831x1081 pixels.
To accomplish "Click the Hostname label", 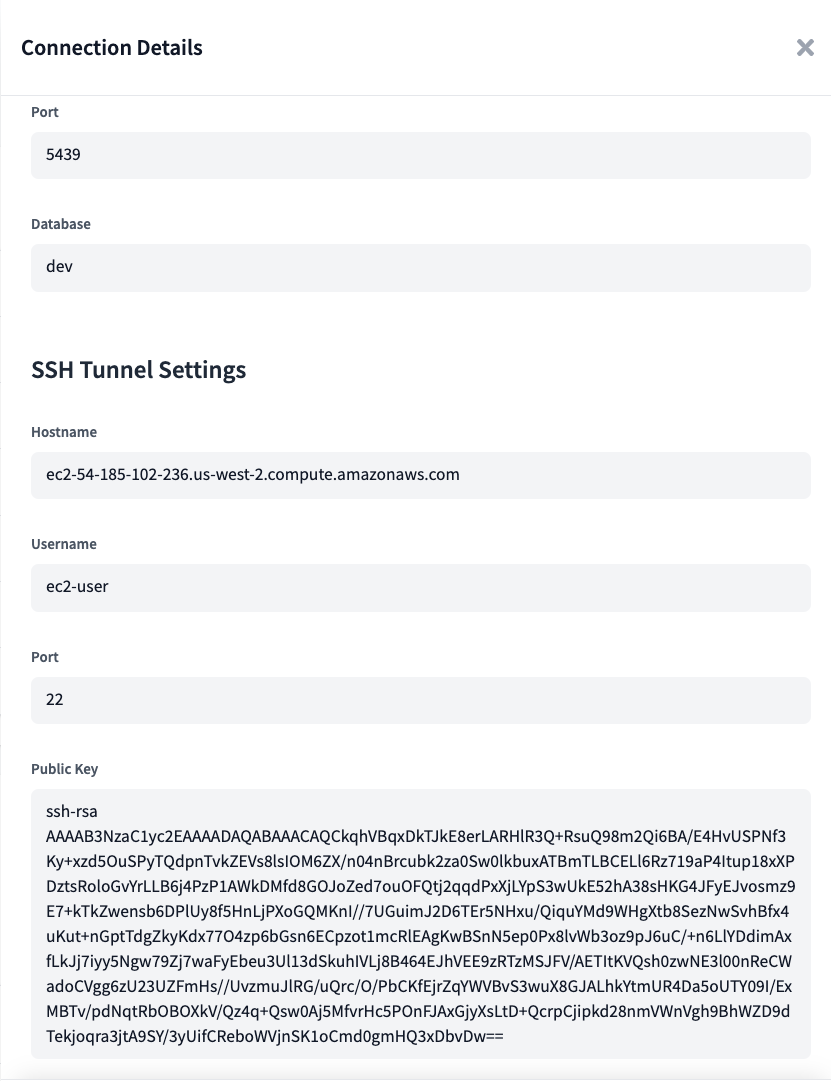I will [x=63, y=432].
